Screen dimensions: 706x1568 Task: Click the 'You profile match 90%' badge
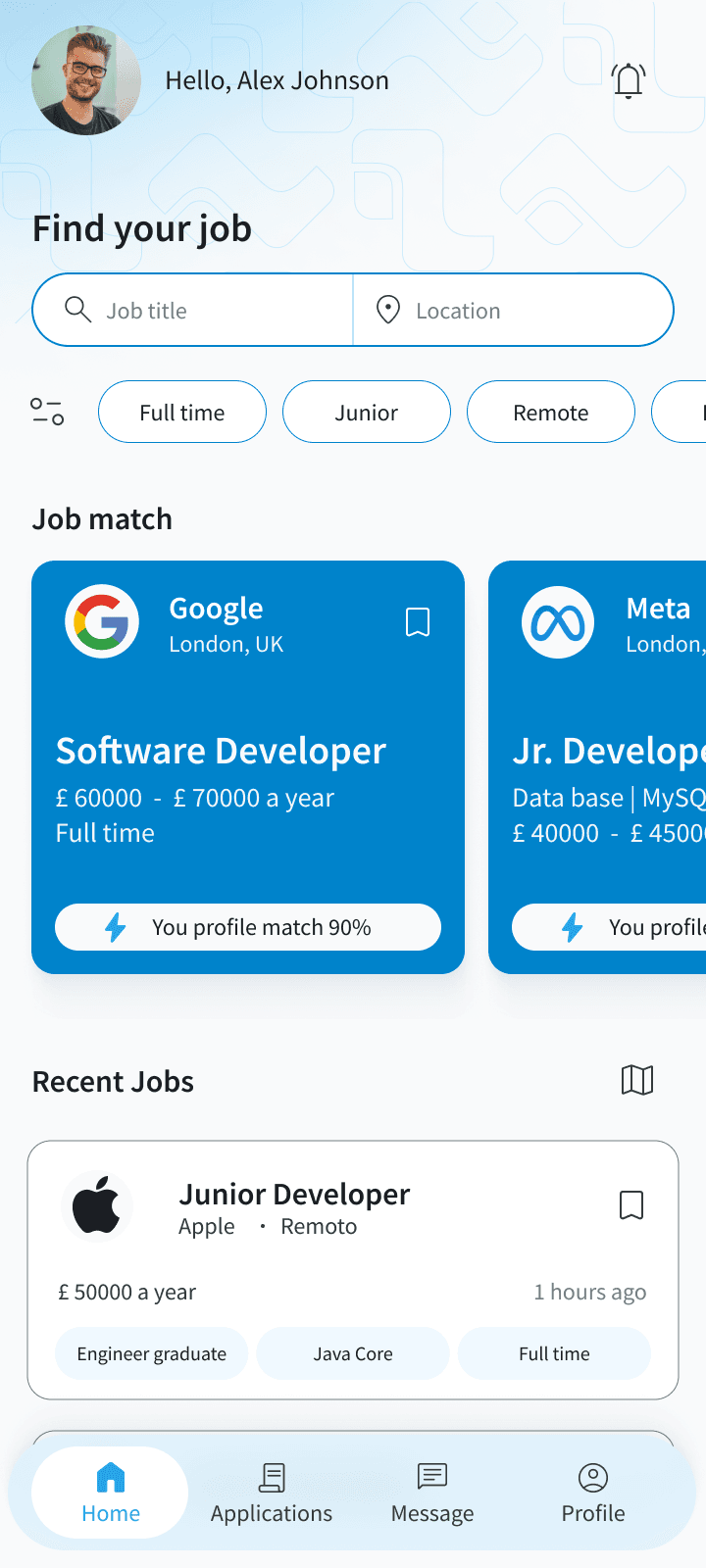click(247, 926)
